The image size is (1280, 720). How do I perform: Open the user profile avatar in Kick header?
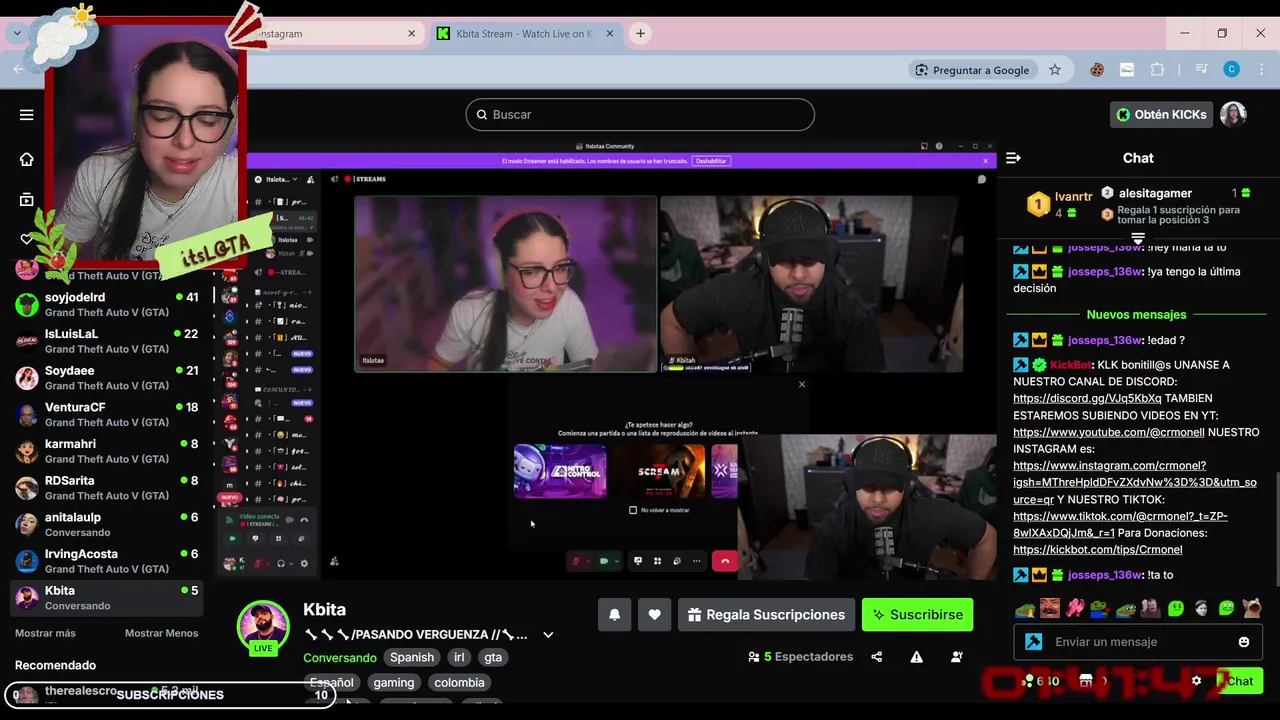coord(1233,114)
